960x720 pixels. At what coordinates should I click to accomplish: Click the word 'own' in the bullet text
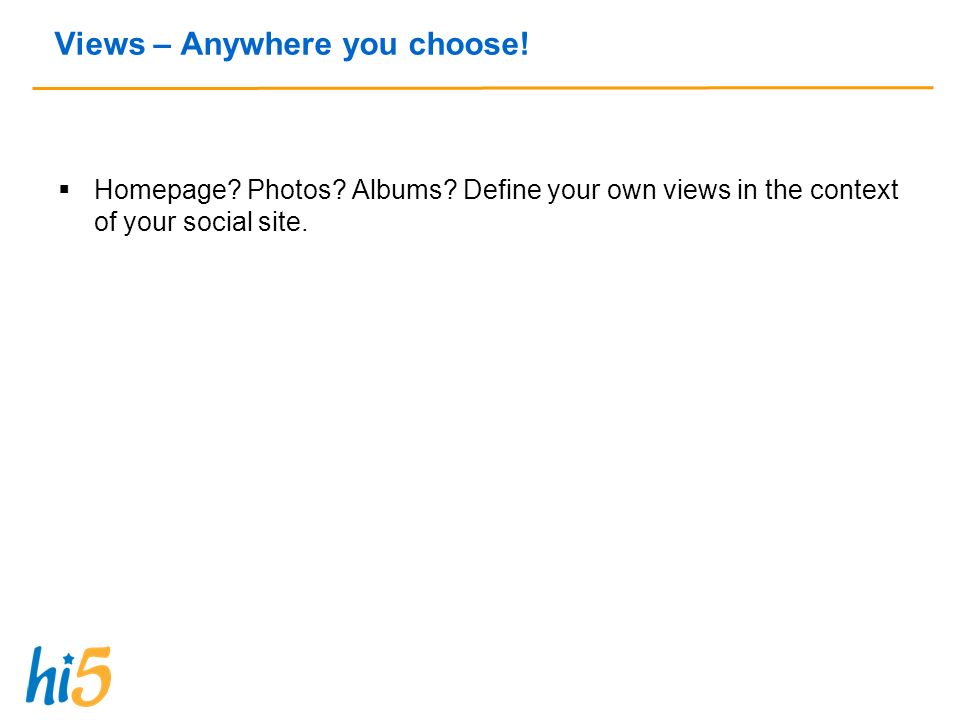click(632, 192)
